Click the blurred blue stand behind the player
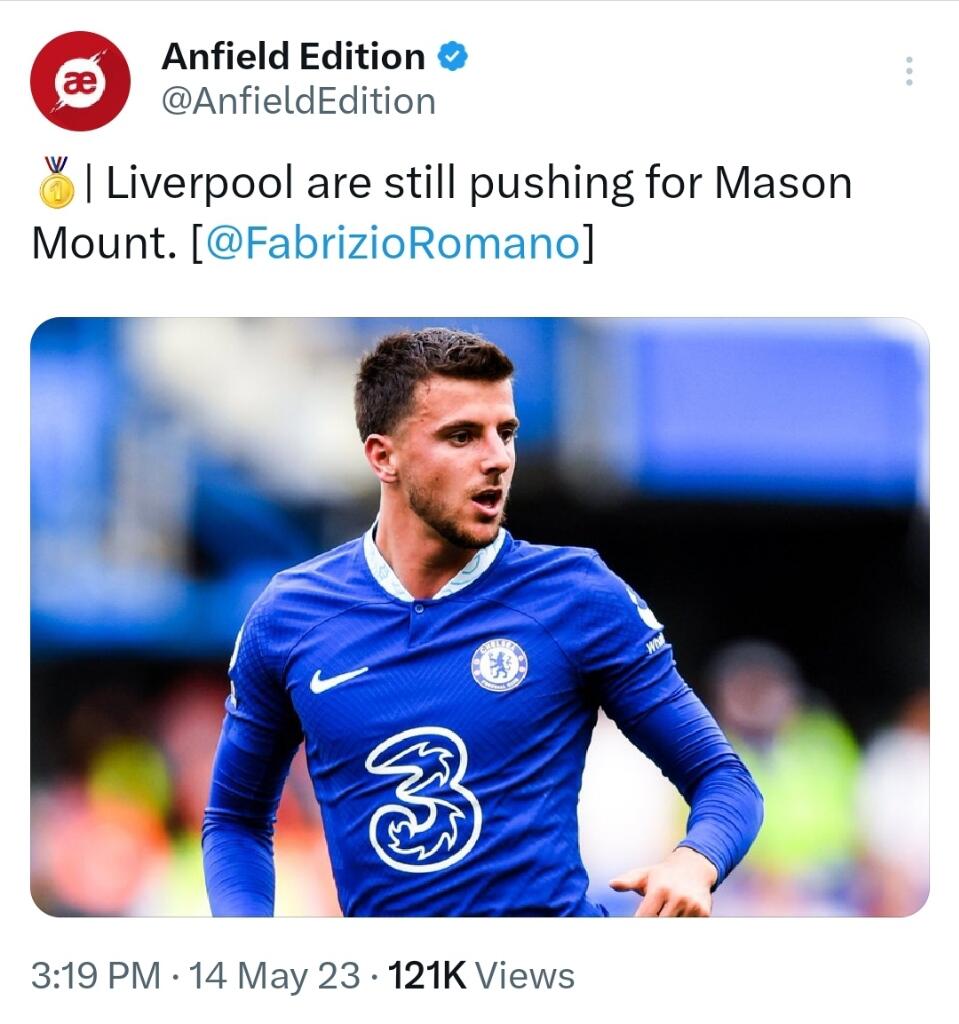This screenshot has width=959, height=1024. click(770, 410)
